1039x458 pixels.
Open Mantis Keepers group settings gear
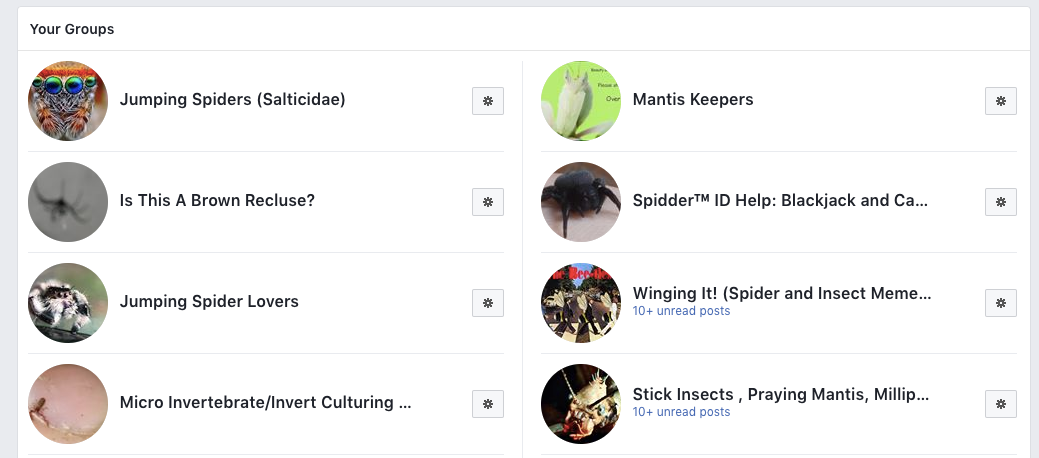pos(1001,101)
